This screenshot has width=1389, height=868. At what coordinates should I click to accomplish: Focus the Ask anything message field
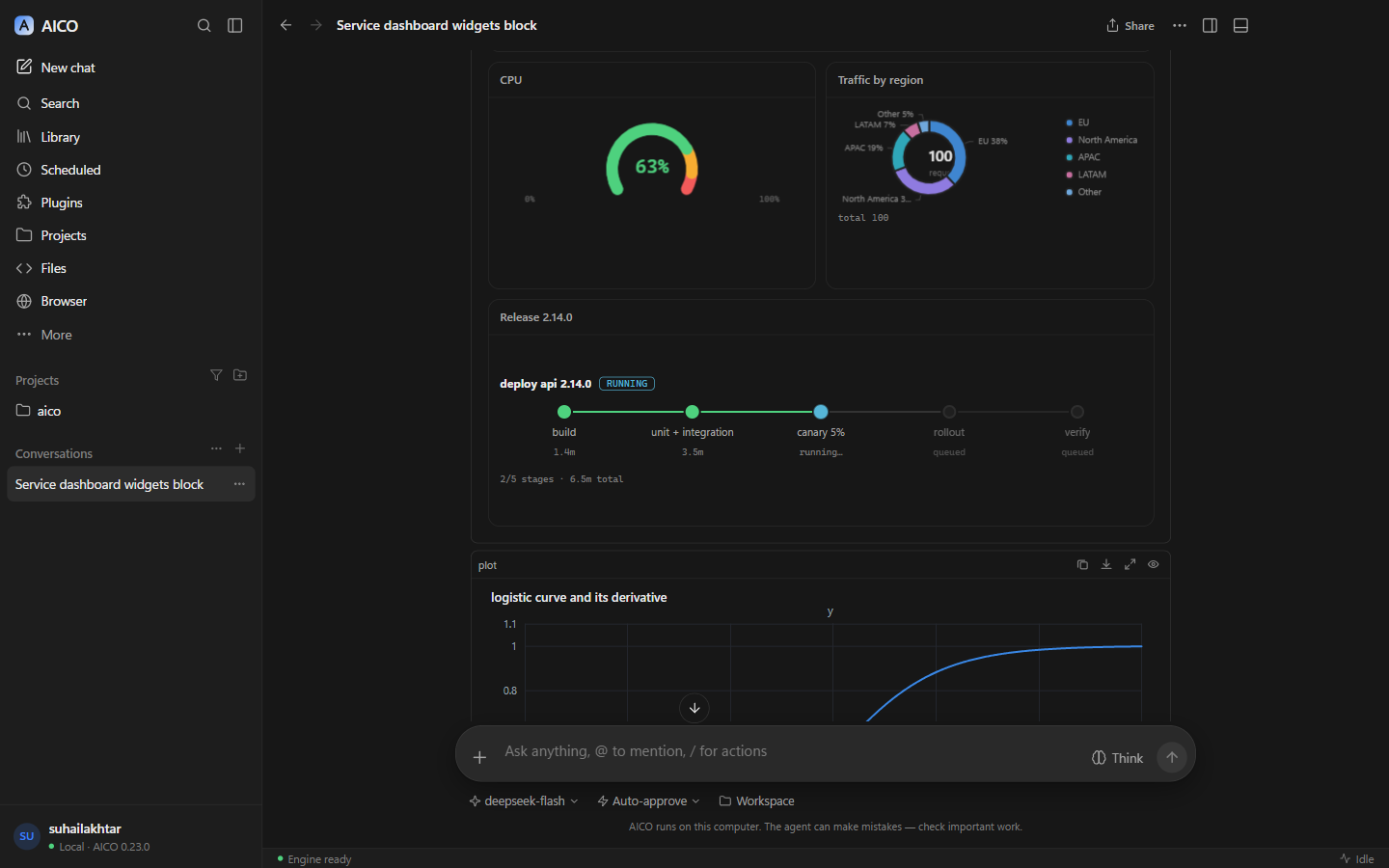791,751
